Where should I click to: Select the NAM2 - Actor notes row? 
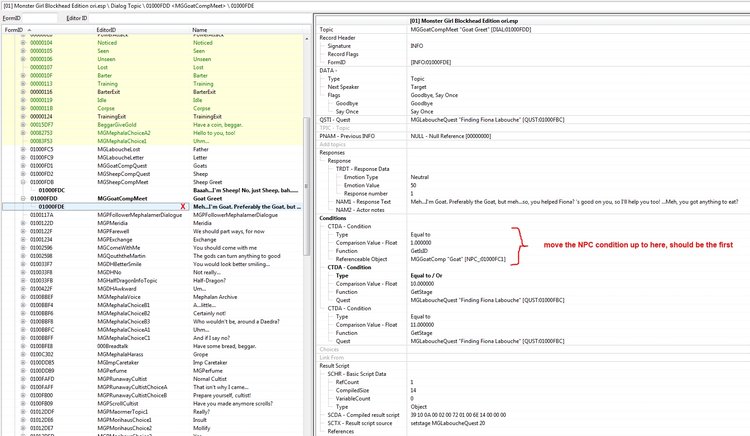click(x=532, y=210)
